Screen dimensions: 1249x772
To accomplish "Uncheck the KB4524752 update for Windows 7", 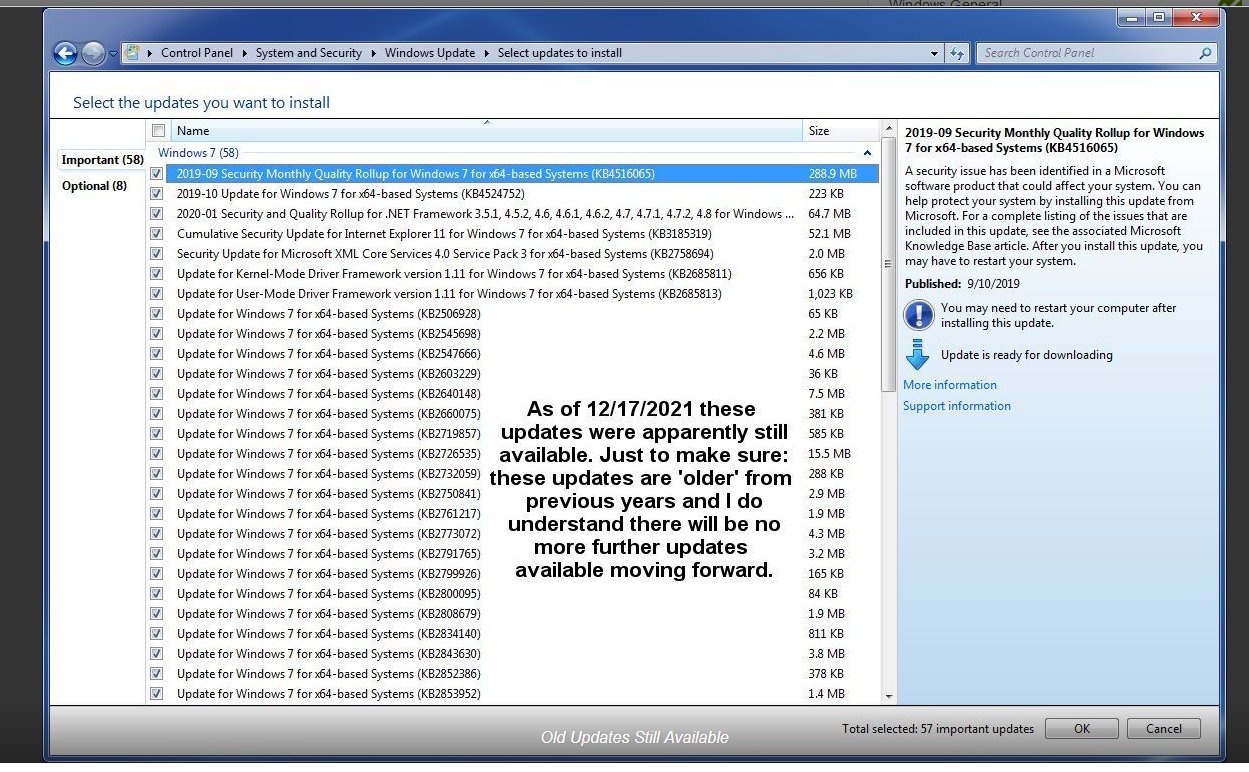I will tap(157, 193).
